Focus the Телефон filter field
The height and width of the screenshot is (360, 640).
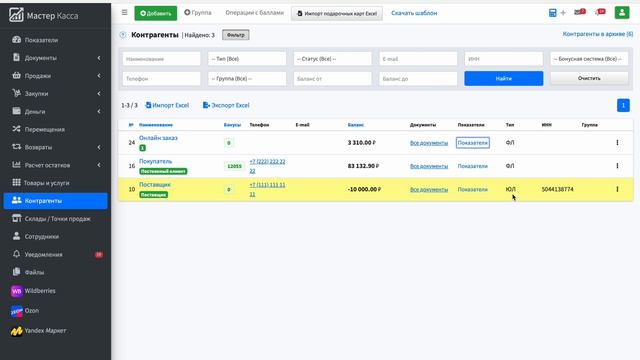point(161,78)
